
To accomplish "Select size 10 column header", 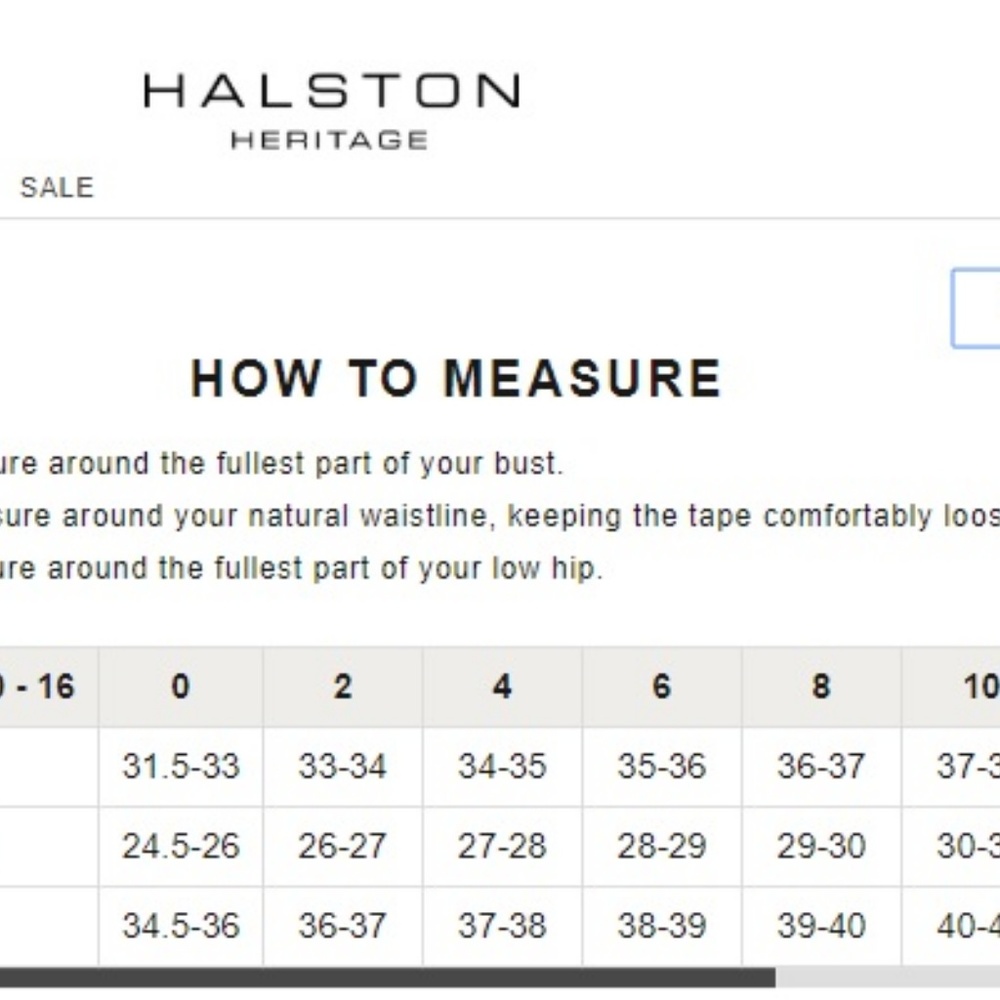I will (951, 687).
